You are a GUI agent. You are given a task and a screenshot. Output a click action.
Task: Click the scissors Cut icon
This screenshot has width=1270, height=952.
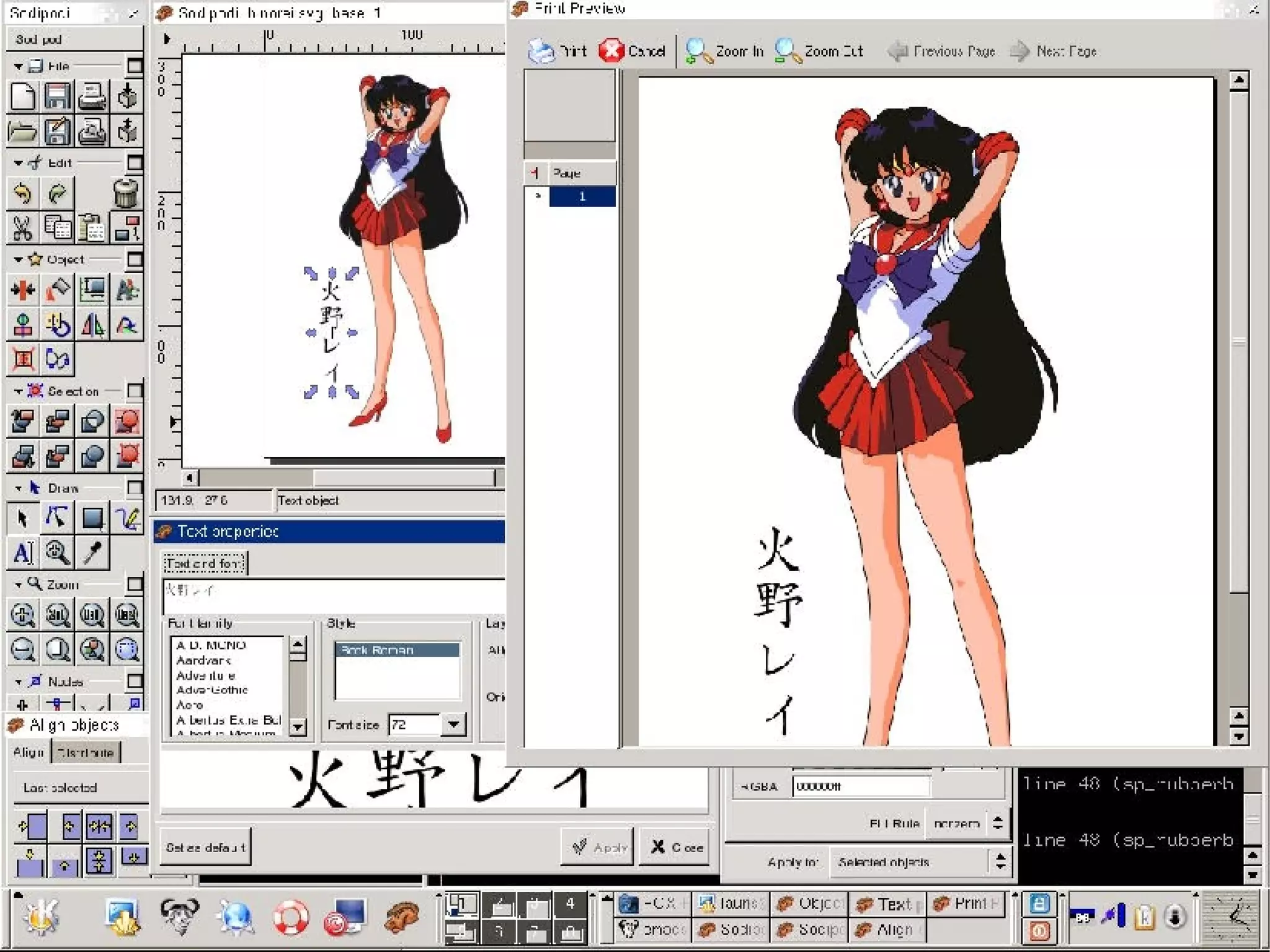pyautogui.click(x=23, y=228)
